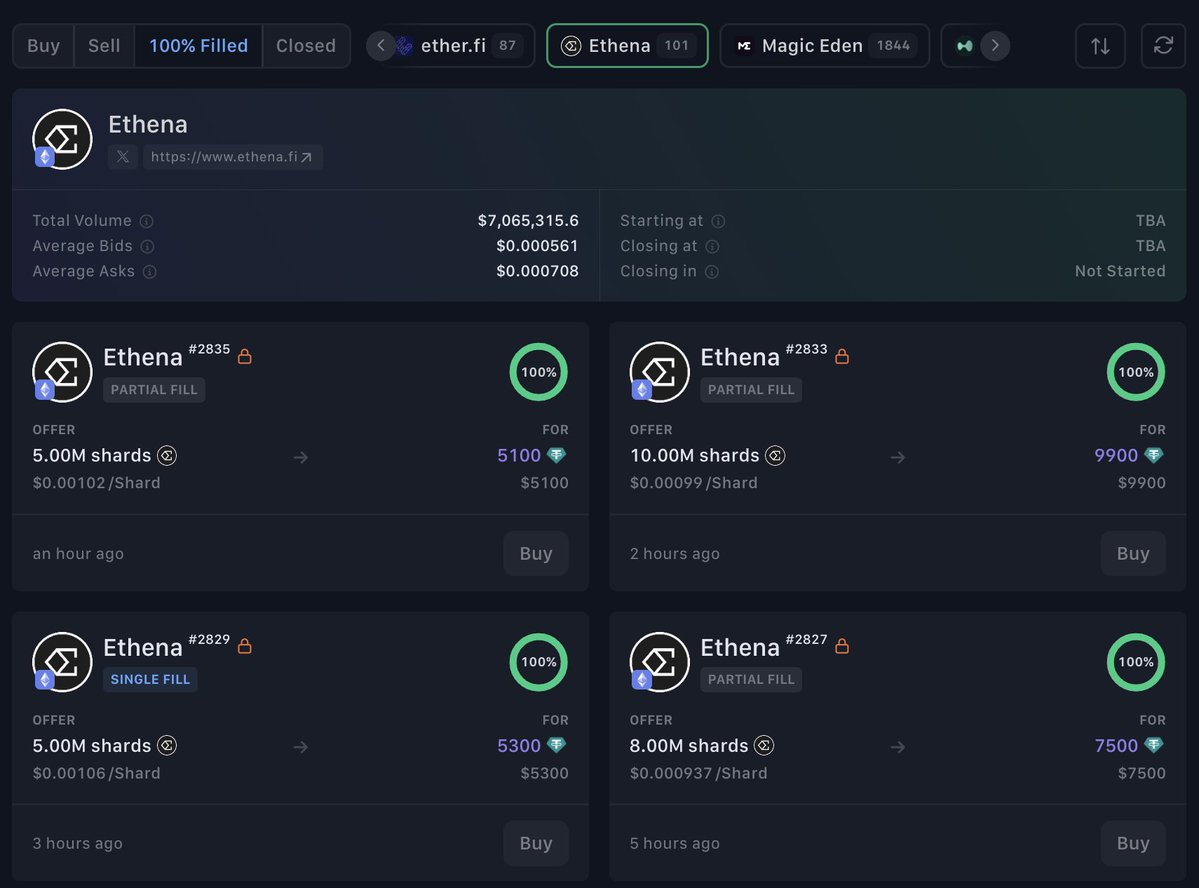
Task: Click the shard token icon beside 8.00M shards
Action: (x=764, y=746)
